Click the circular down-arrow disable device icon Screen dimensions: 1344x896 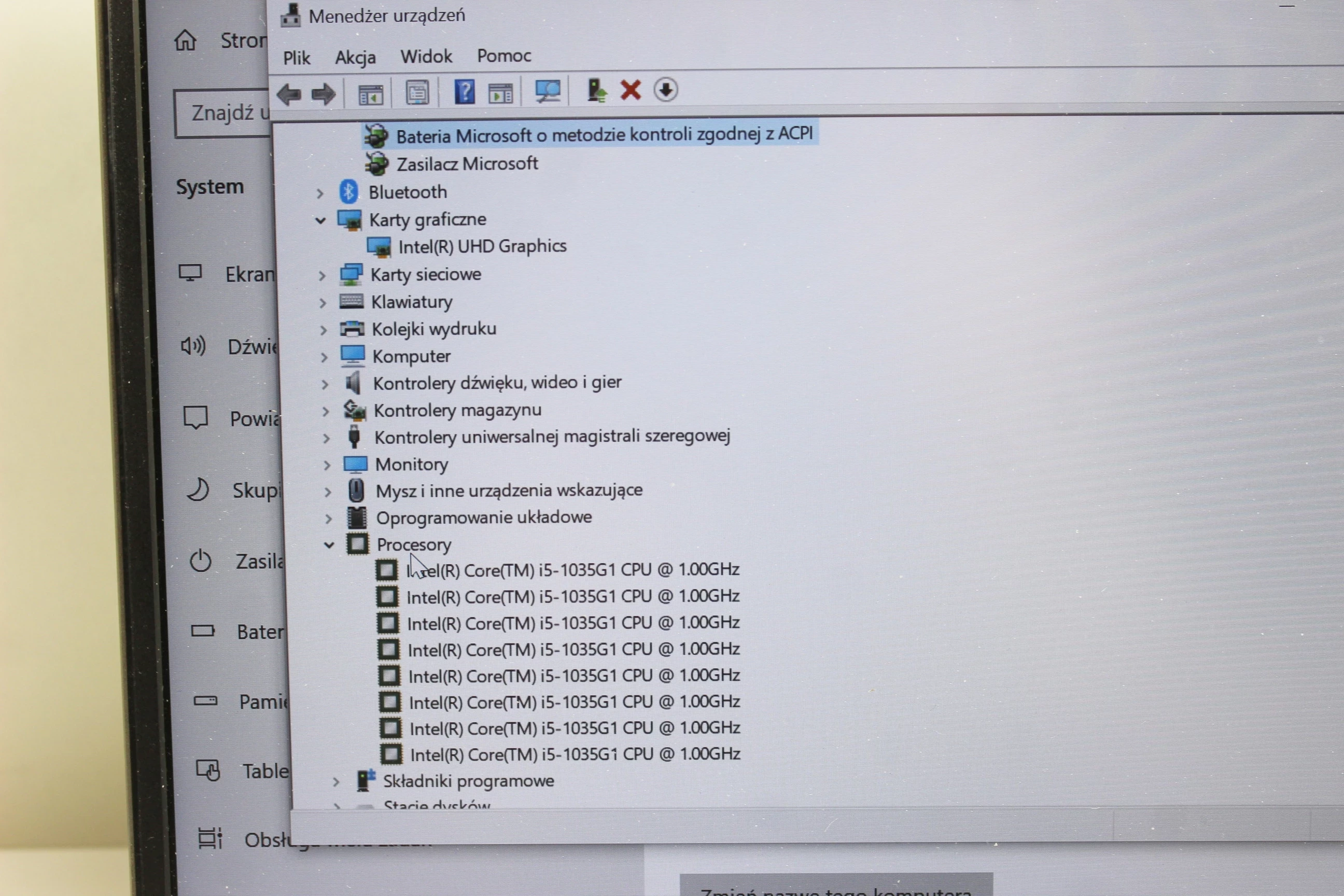point(666,90)
